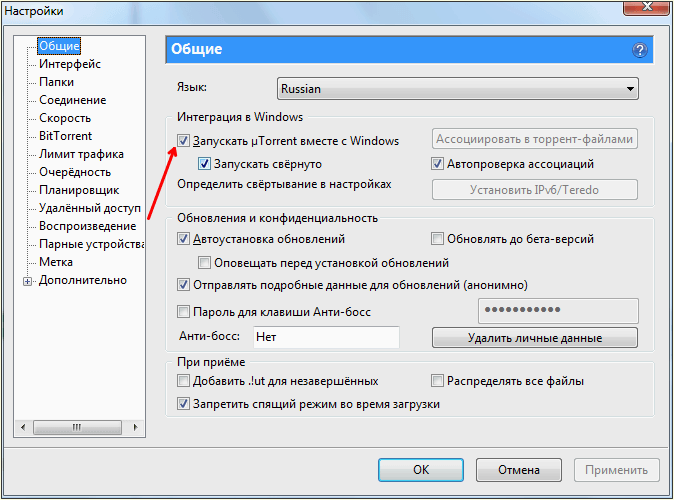Click the OK button
Viewport: 674px width, 500px height.
tap(421, 469)
